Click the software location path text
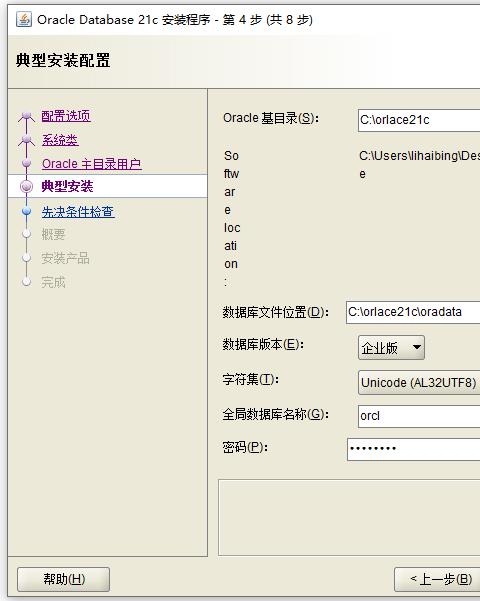Screen dimensions: 480x601 (419, 164)
